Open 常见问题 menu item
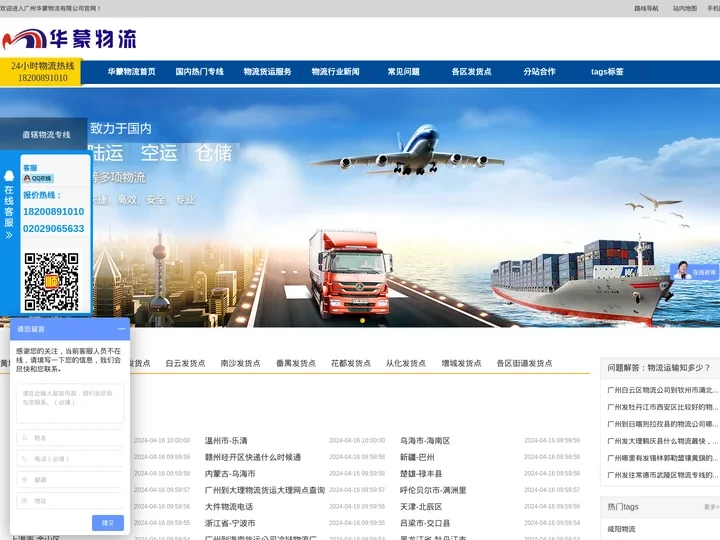Viewport: 720px width, 540px height. pyautogui.click(x=403, y=72)
